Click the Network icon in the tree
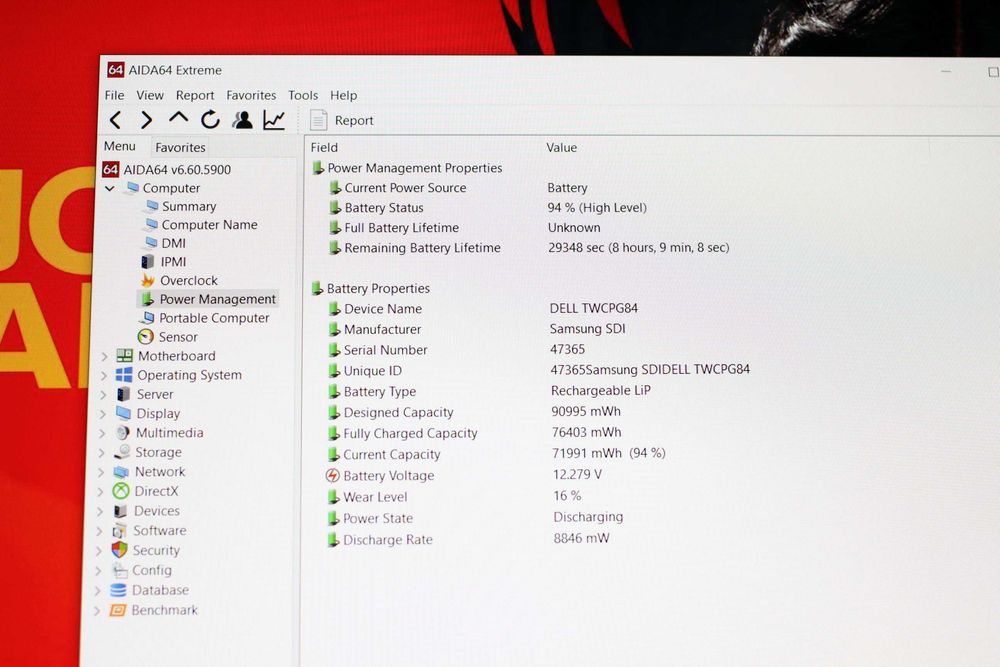 (121, 472)
